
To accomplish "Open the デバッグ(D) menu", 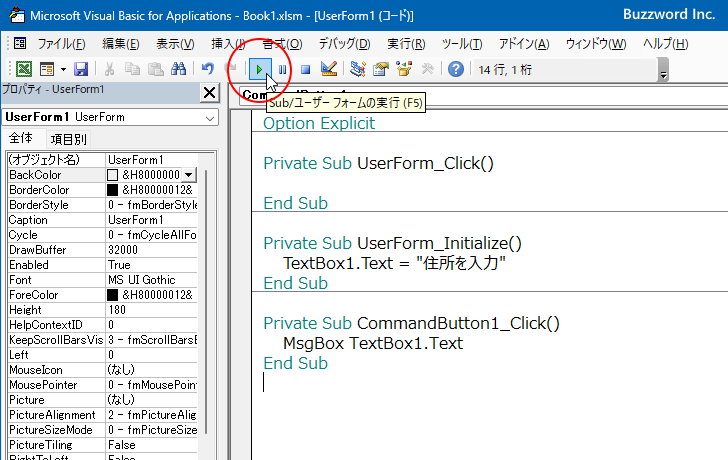I will tap(344, 44).
